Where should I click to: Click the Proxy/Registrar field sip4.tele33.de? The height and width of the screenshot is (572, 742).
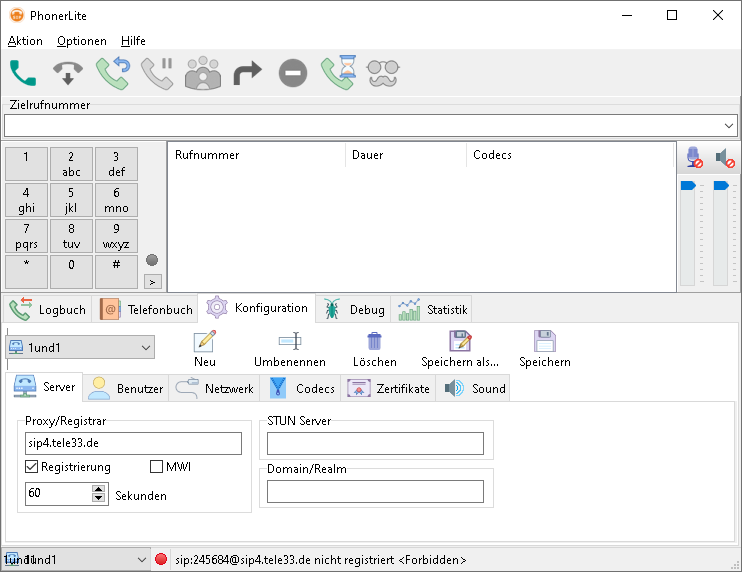tap(133, 443)
